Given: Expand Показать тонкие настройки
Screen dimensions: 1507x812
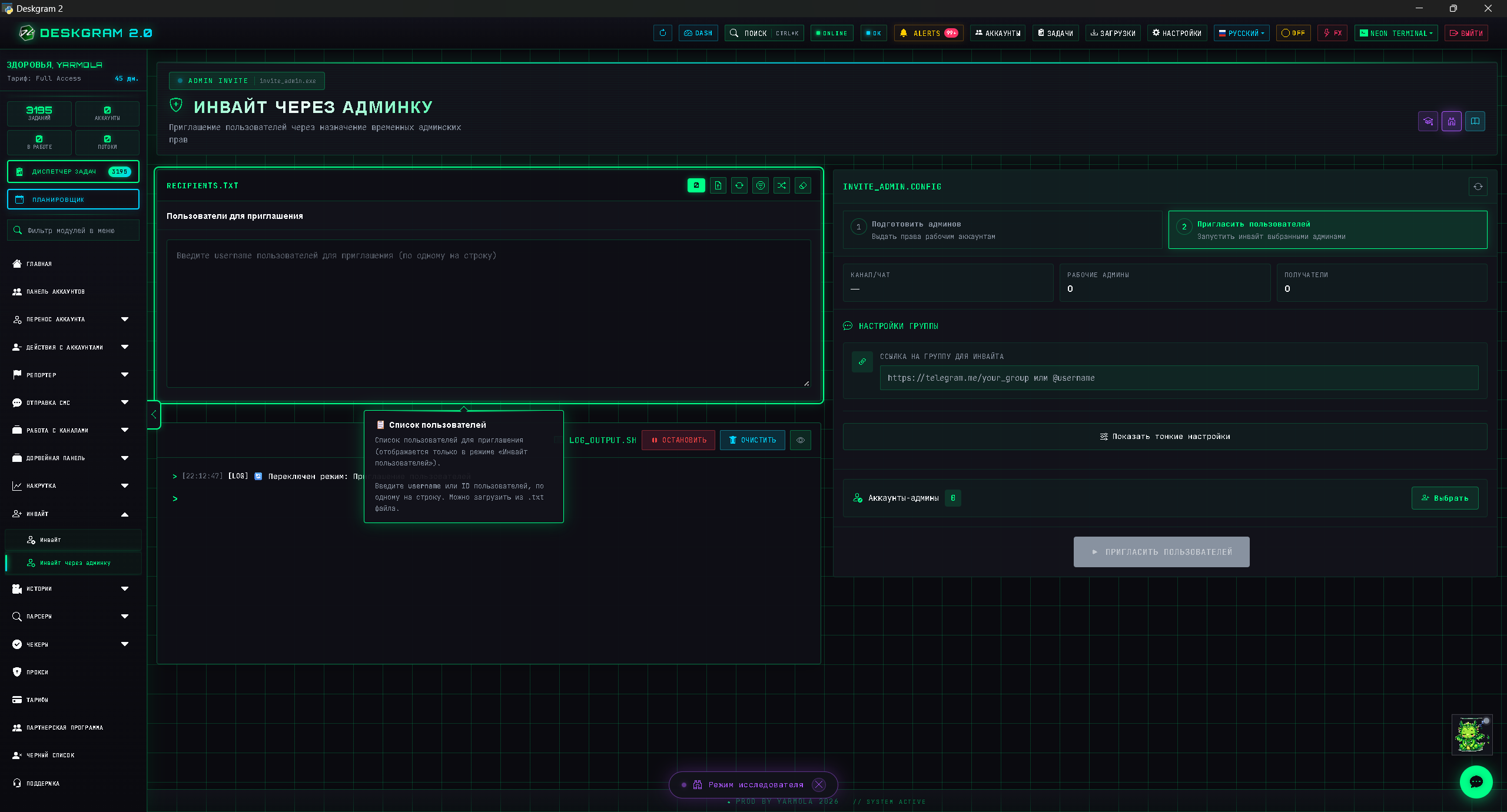Looking at the screenshot, I should [x=1164, y=437].
